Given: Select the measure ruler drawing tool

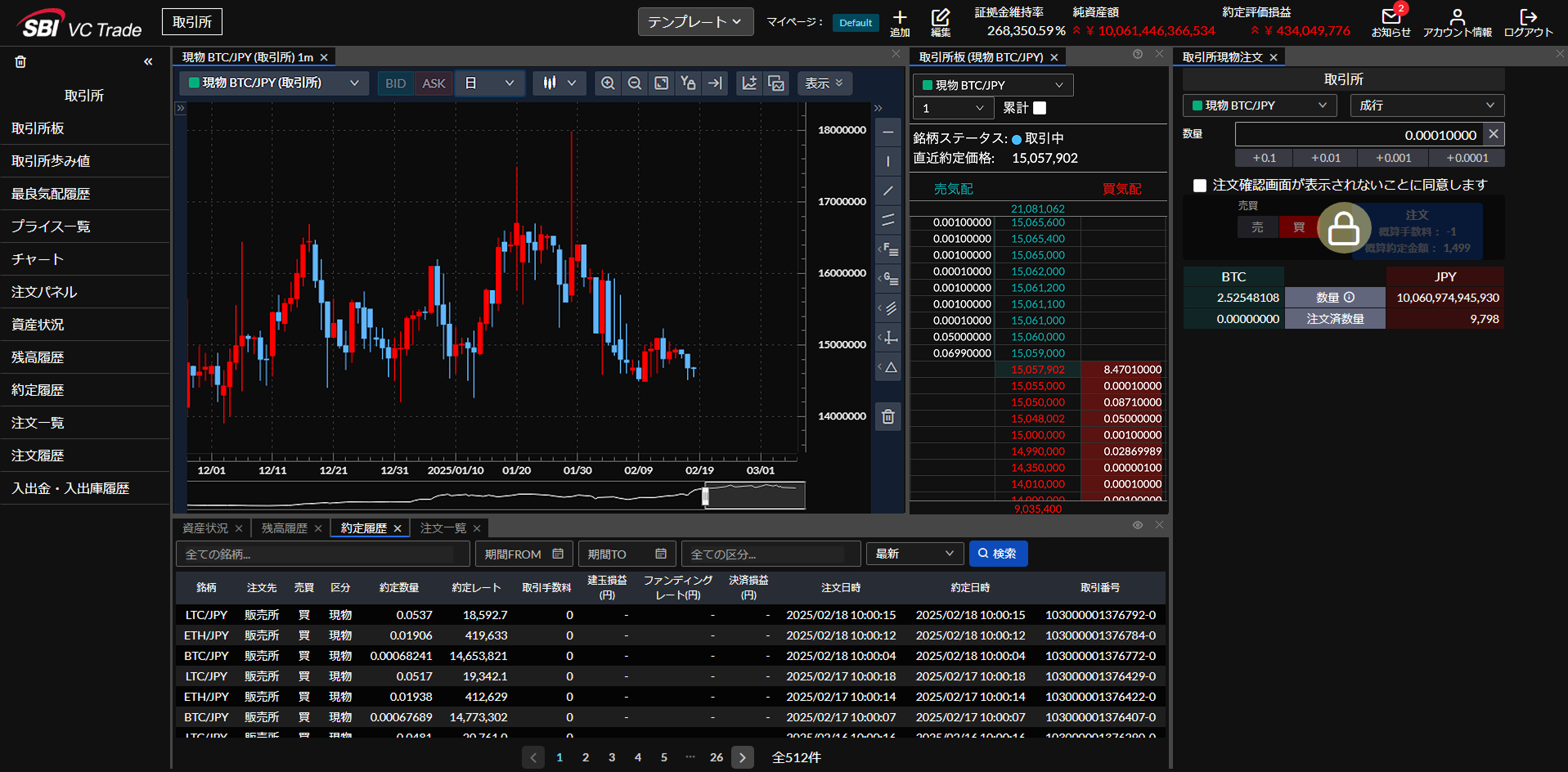Looking at the screenshot, I should point(888,338).
